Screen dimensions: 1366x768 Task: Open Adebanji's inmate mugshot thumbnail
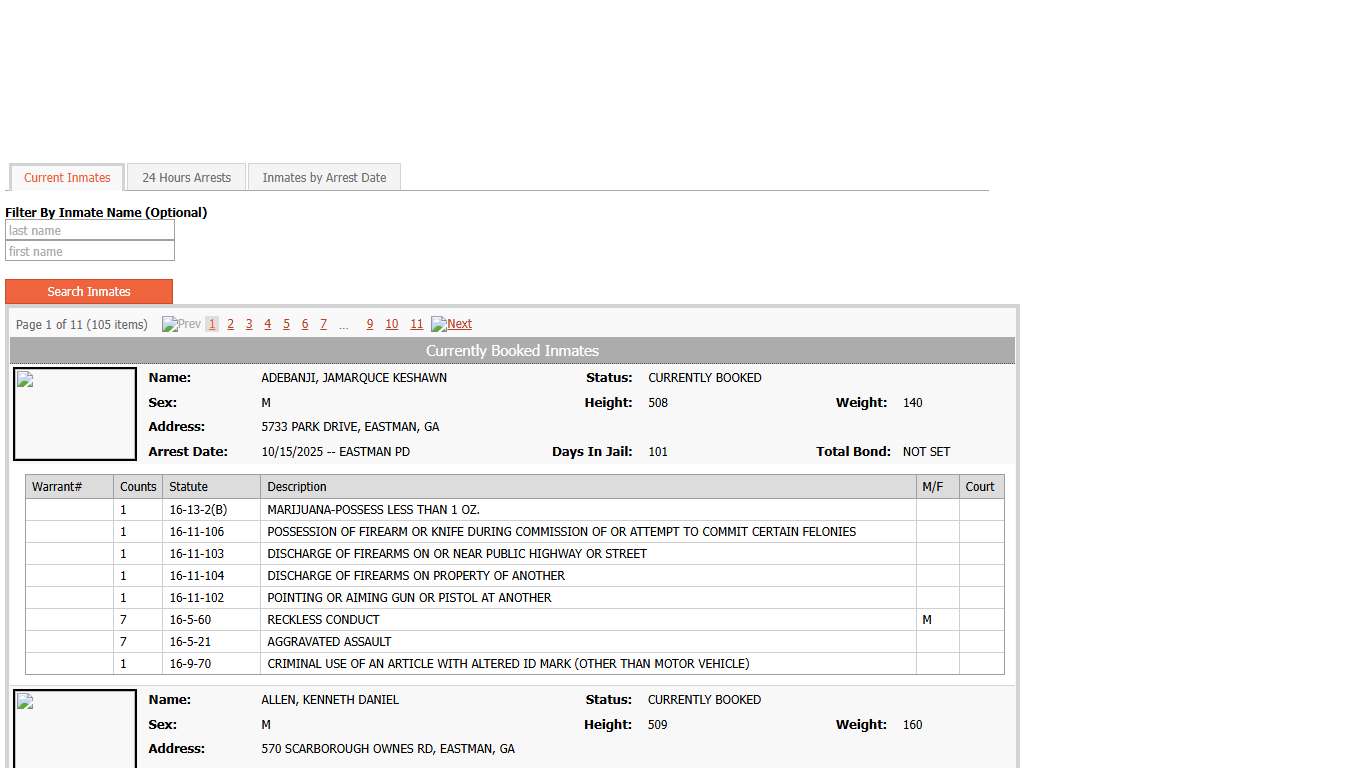pyautogui.click(x=75, y=414)
